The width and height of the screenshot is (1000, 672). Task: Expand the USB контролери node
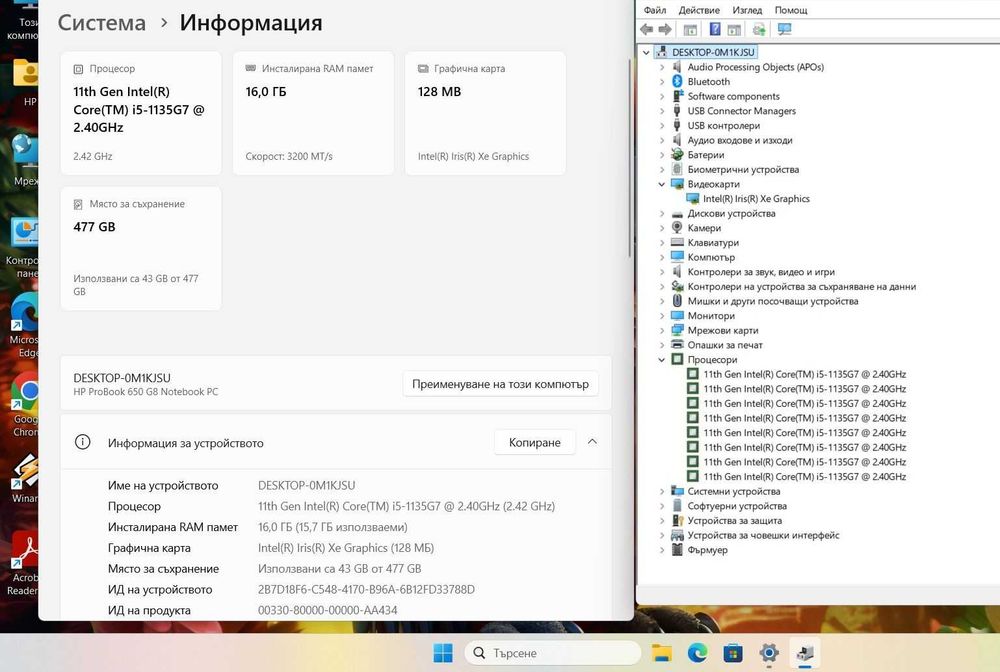[x=661, y=126]
